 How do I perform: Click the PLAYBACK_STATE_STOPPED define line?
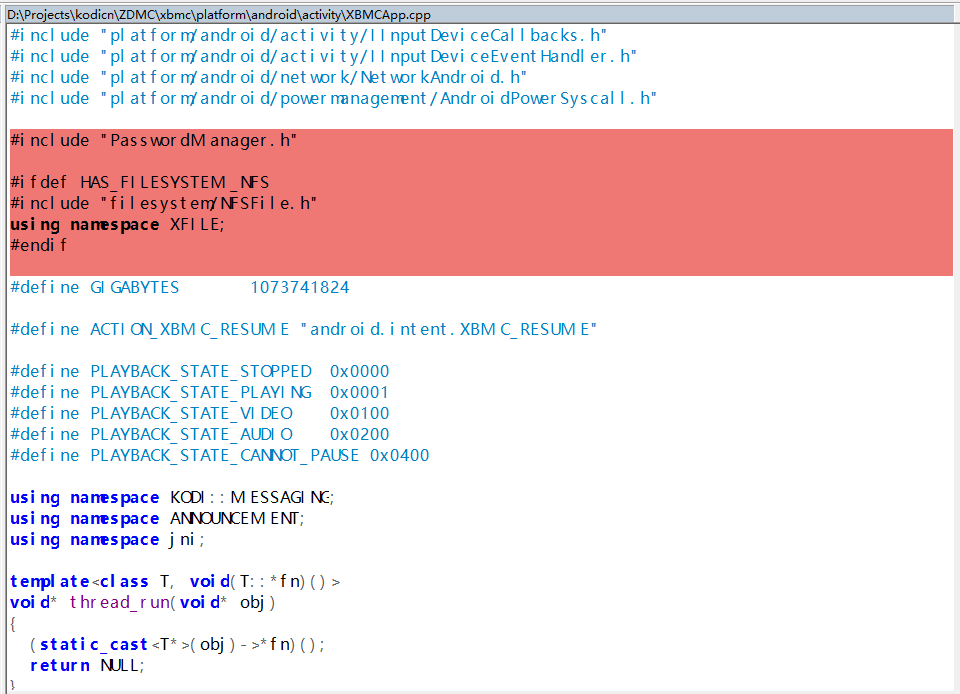point(199,371)
